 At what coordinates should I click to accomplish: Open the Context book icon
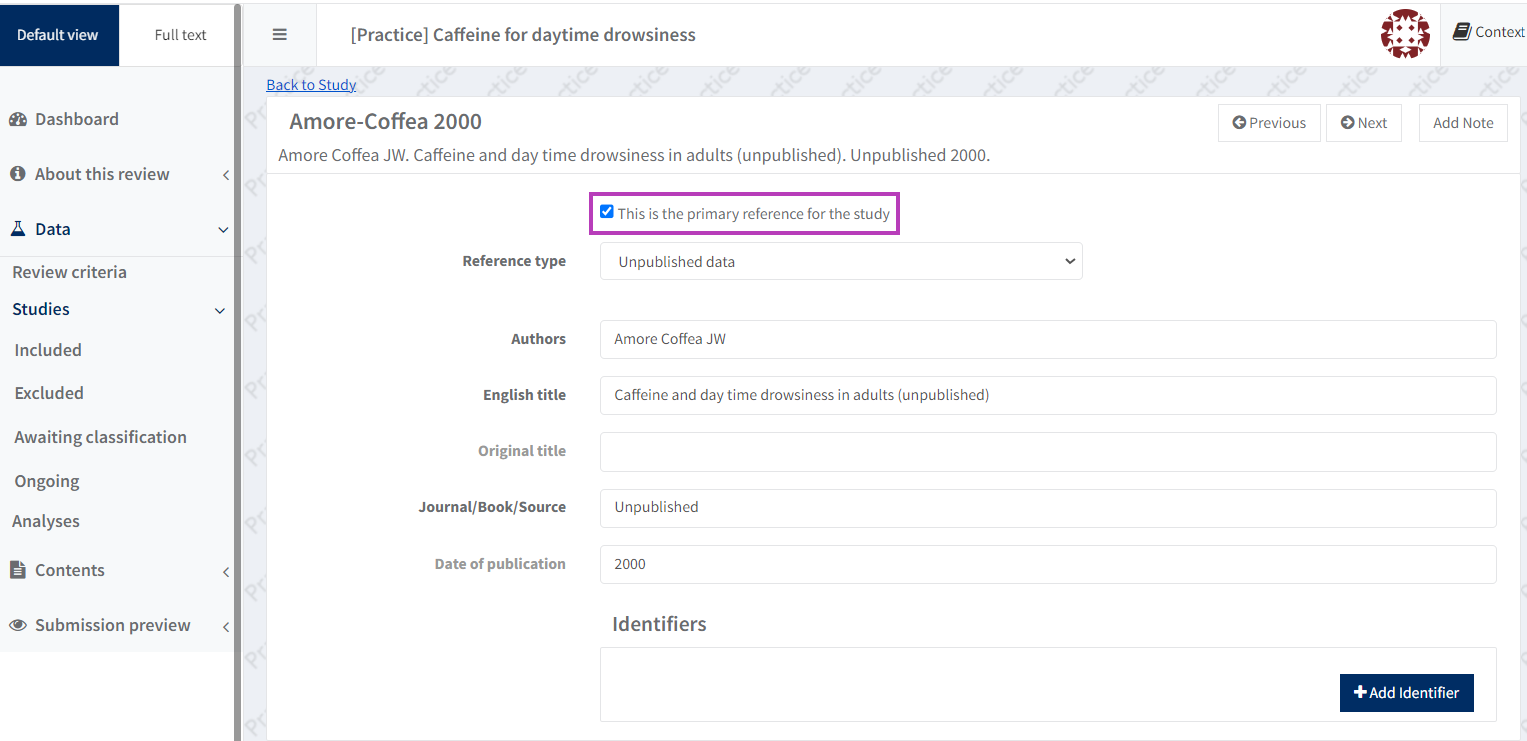coord(1462,32)
